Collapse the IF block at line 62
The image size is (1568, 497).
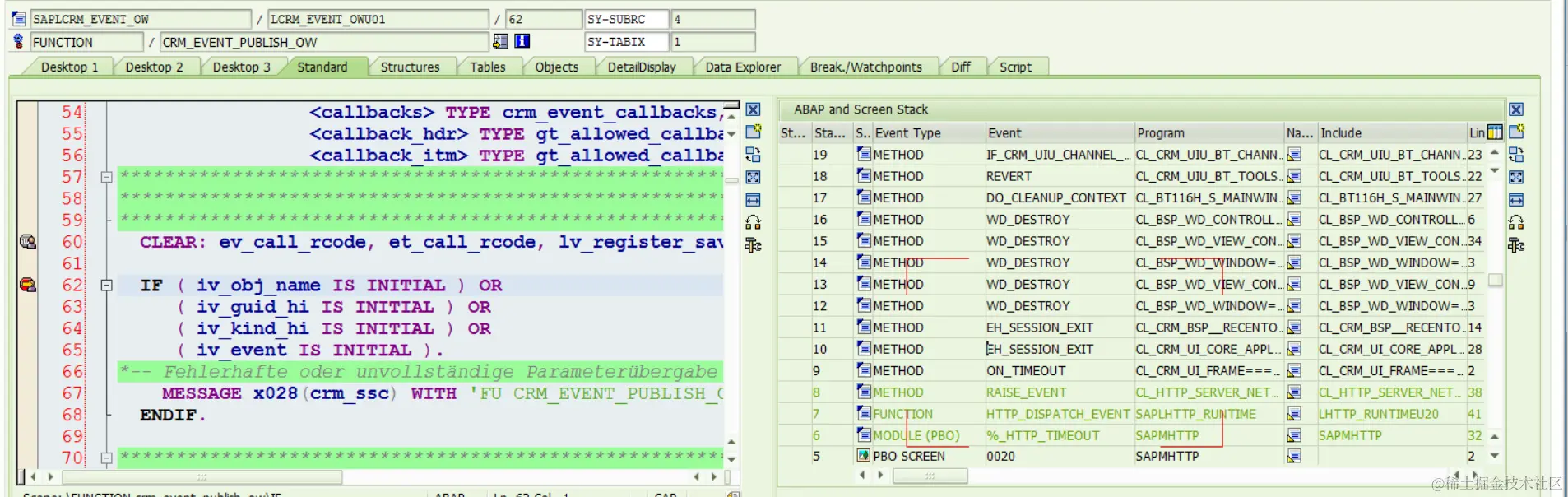(x=106, y=285)
